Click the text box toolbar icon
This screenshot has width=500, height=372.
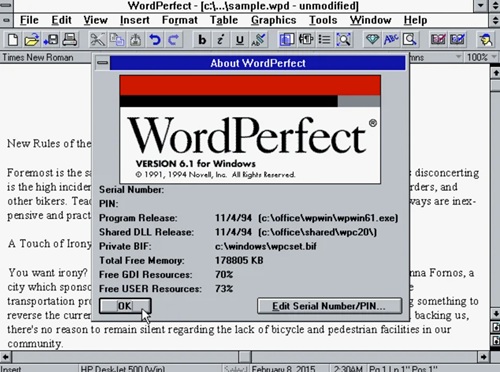click(306, 40)
